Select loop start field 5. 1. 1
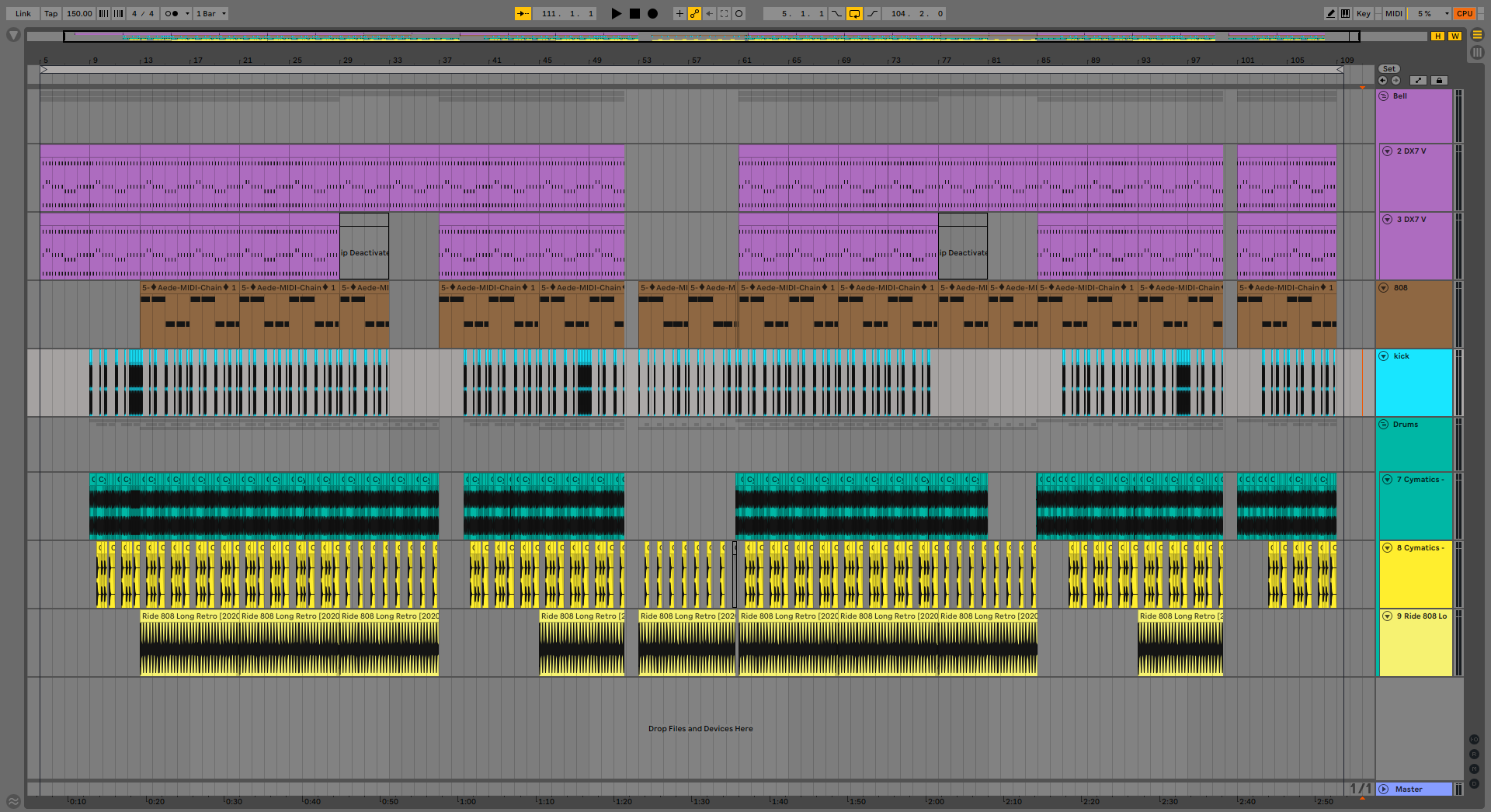The width and height of the screenshot is (1491, 812). (x=795, y=13)
